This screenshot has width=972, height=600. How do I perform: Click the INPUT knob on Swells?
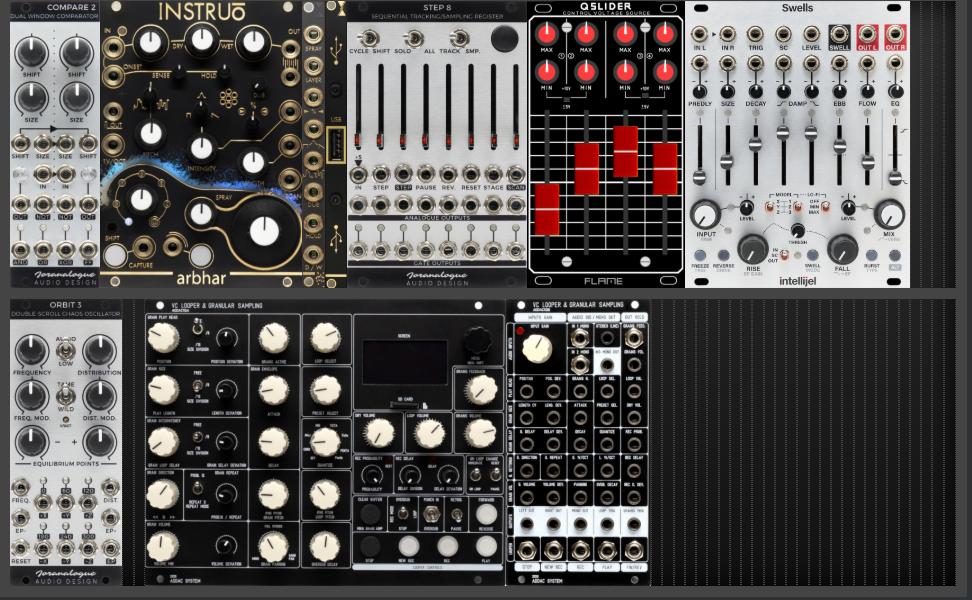705,214
